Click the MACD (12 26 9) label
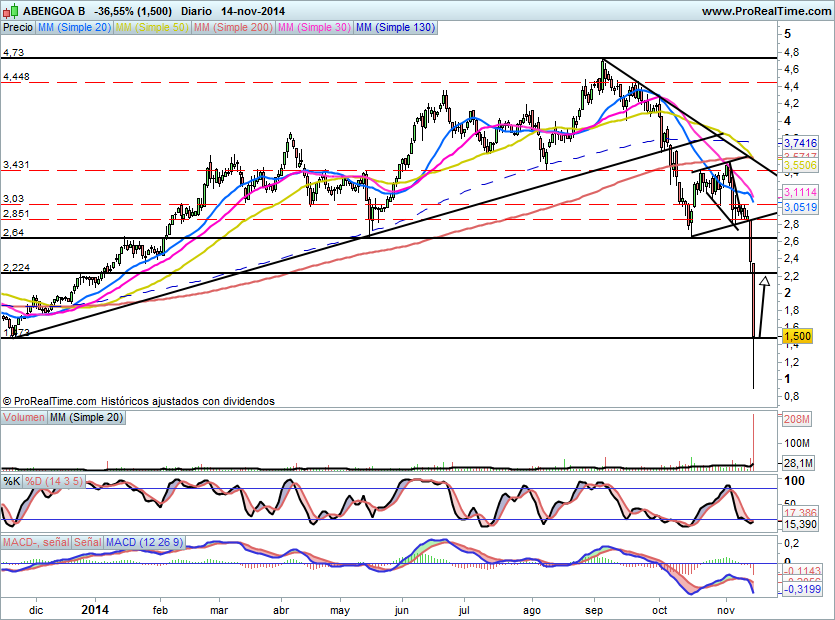 [144, 542]
